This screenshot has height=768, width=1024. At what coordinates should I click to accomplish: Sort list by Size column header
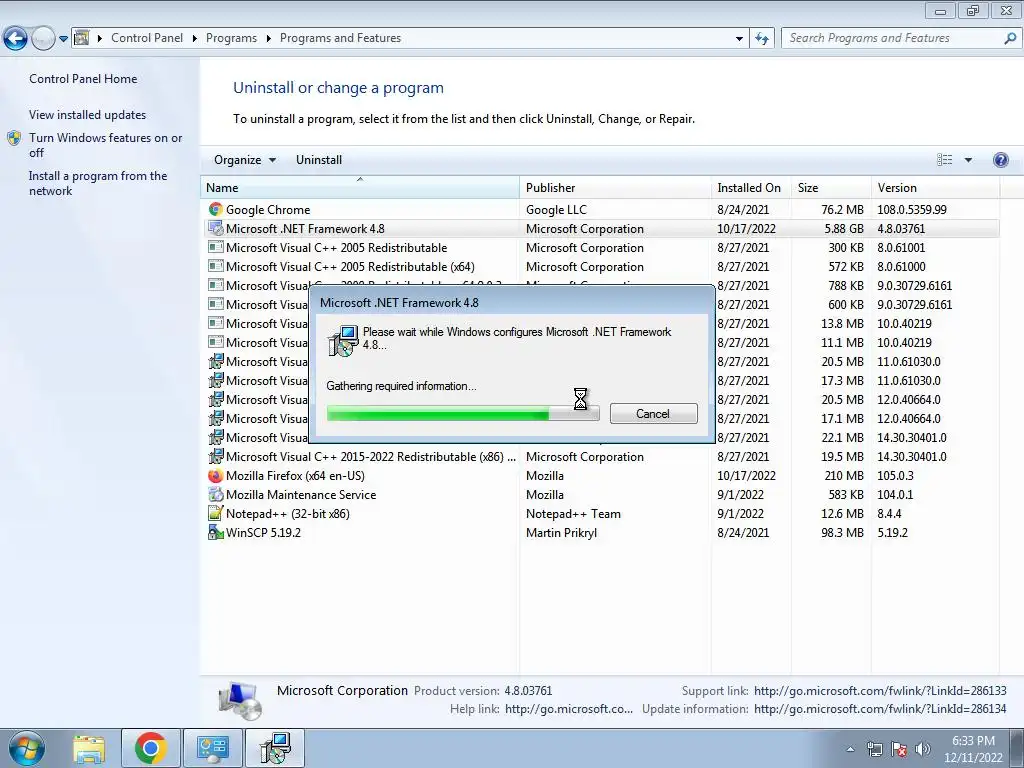(x=831, y=187)
